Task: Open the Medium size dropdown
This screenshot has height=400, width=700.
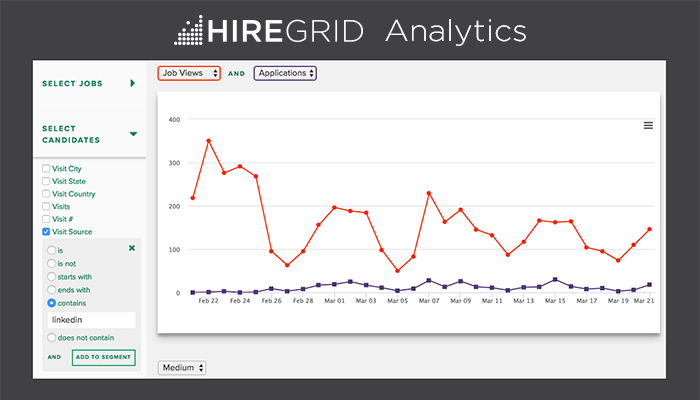Action: [182, 368]
